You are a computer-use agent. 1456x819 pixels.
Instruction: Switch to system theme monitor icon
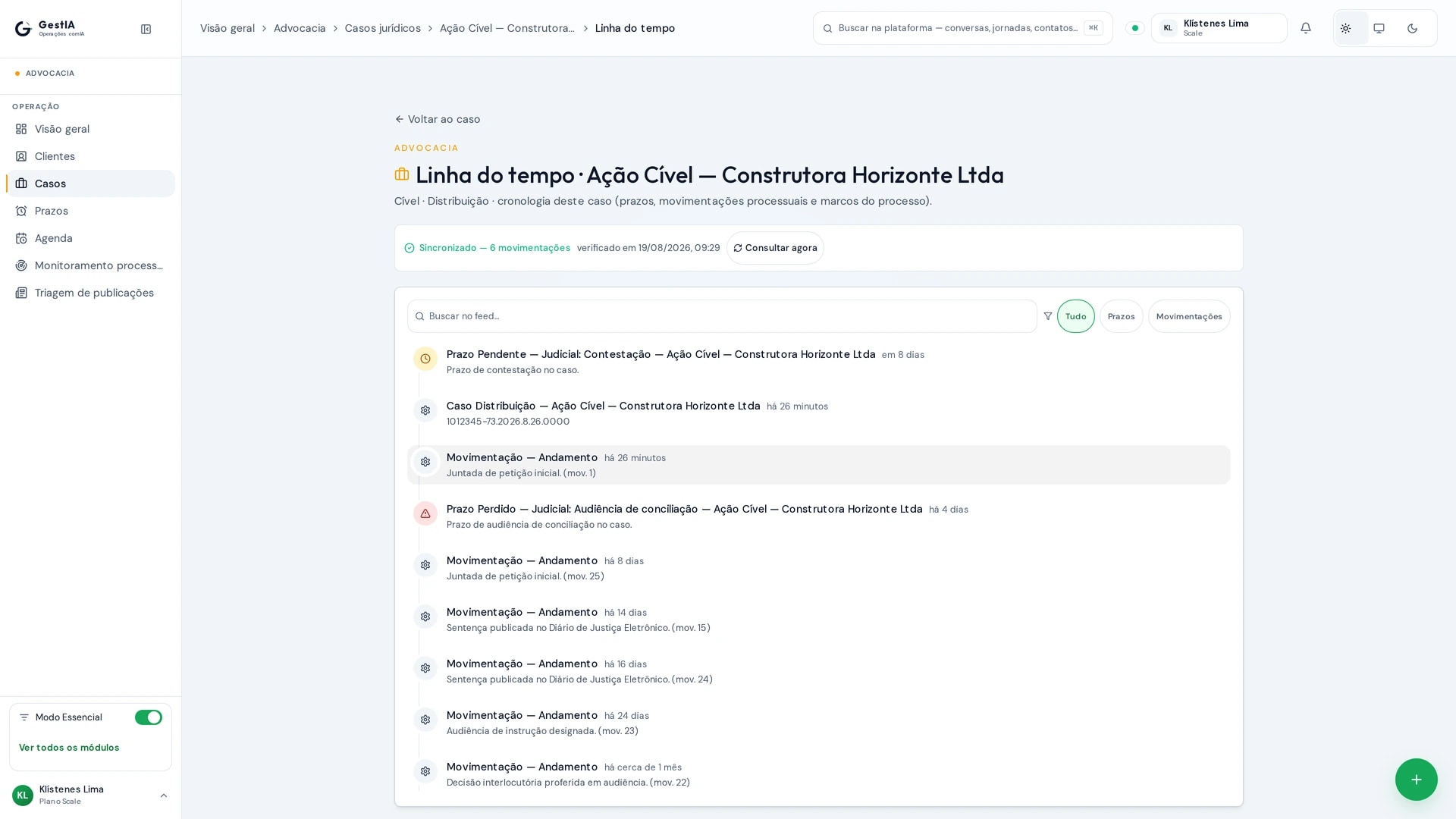tap(1379, 28)
